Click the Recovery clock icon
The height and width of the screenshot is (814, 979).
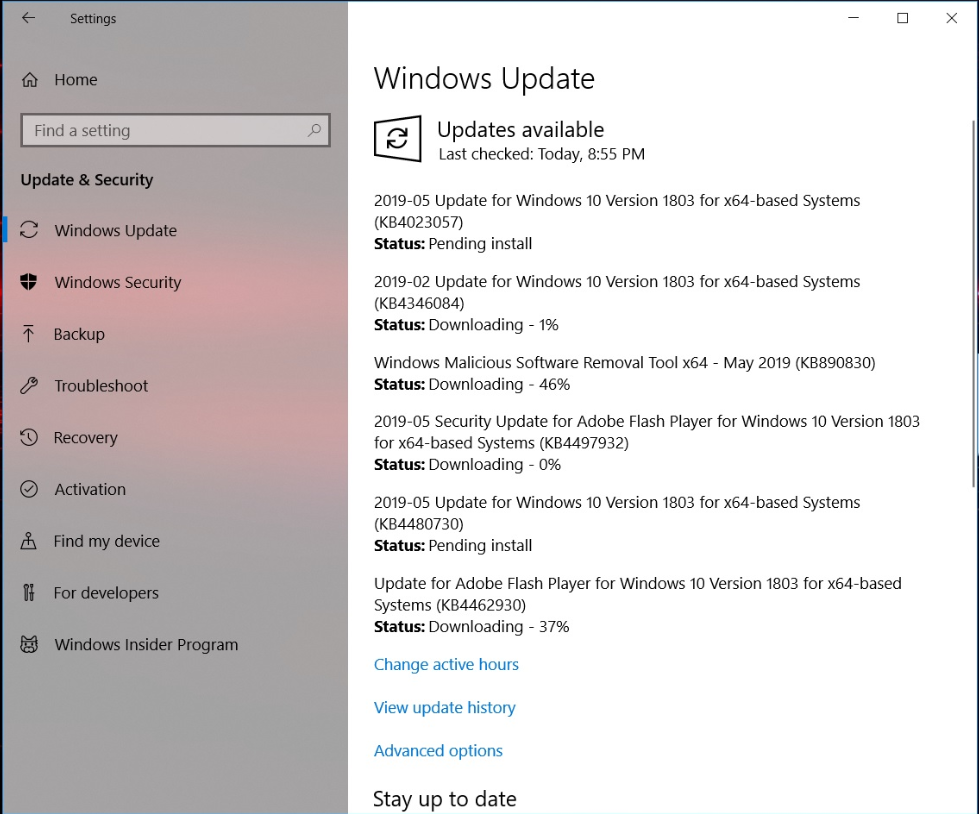tap(29, 438)
